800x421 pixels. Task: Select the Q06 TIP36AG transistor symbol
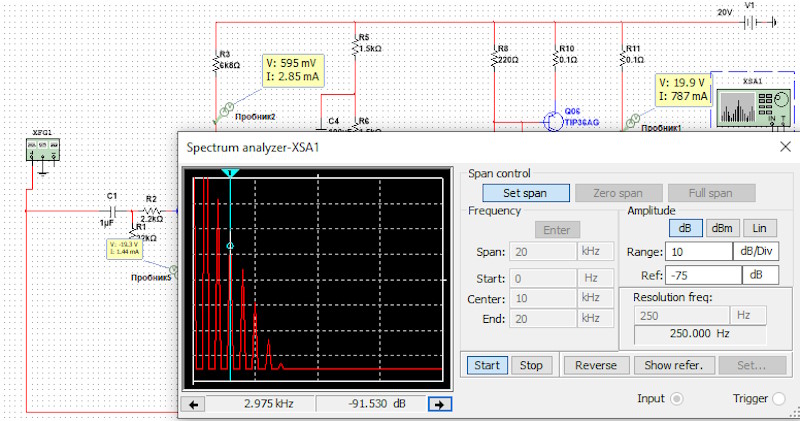(x=553, y=120)
